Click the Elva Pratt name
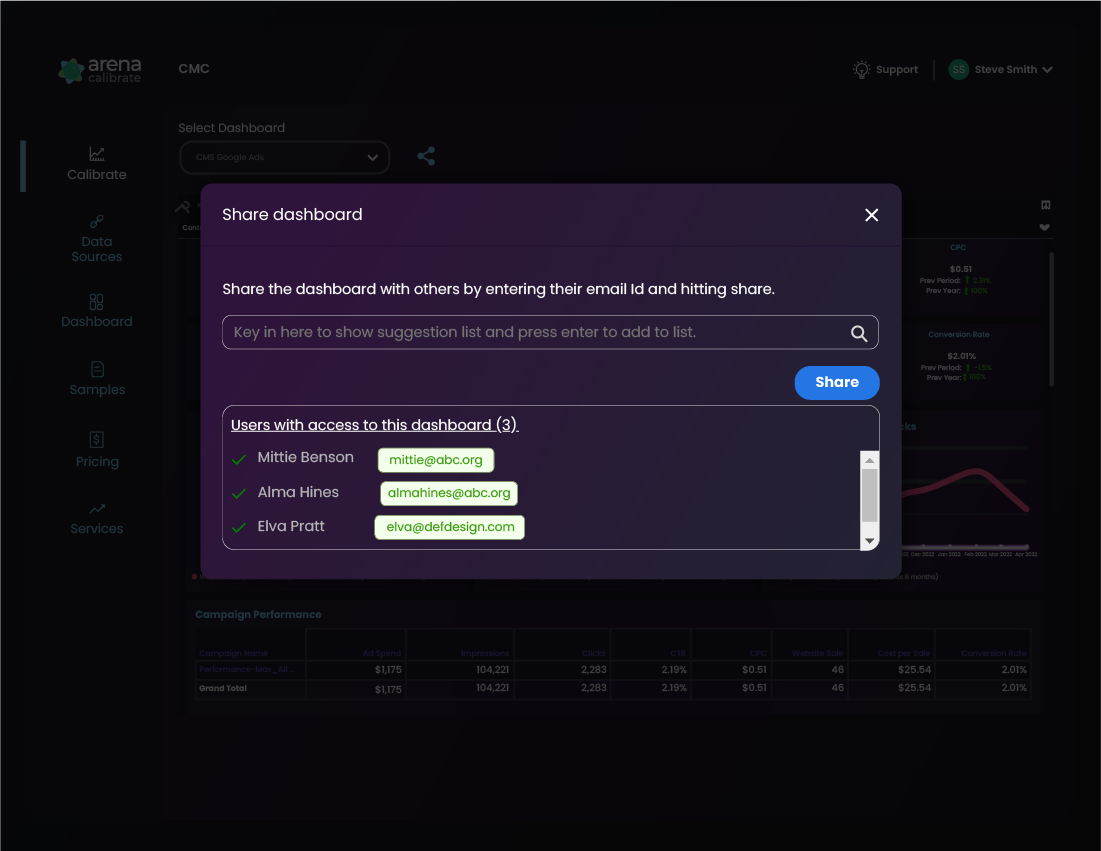 click(x=291, y=526)
